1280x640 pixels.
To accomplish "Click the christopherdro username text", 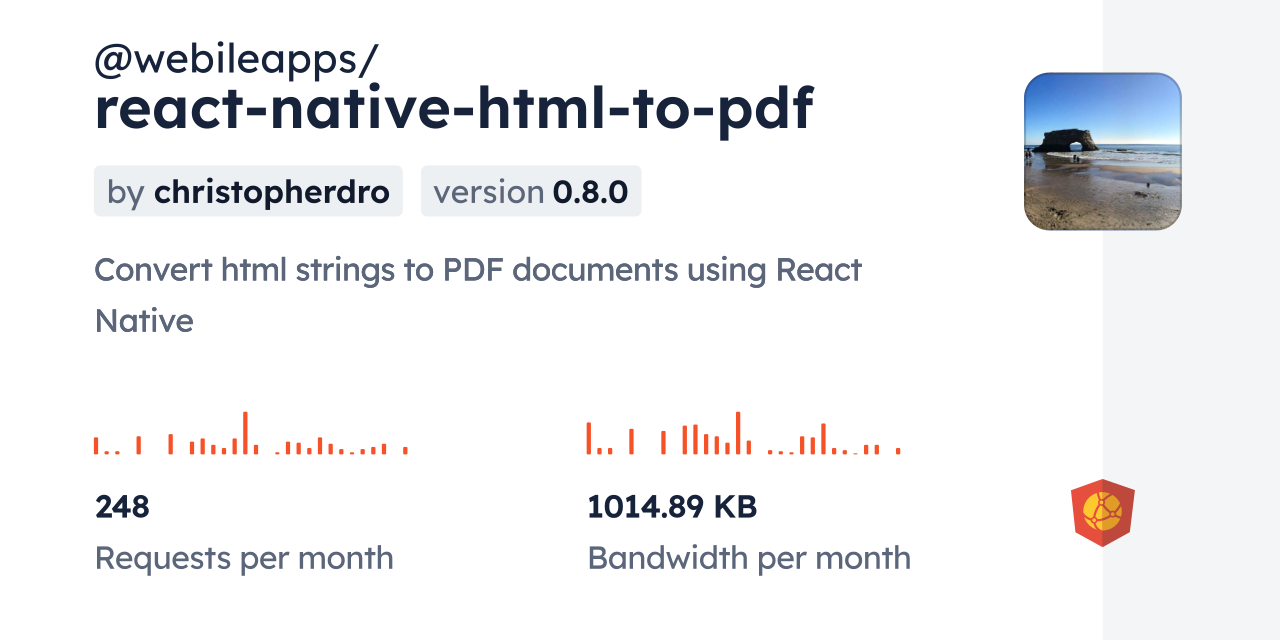I will pos(271,191).
